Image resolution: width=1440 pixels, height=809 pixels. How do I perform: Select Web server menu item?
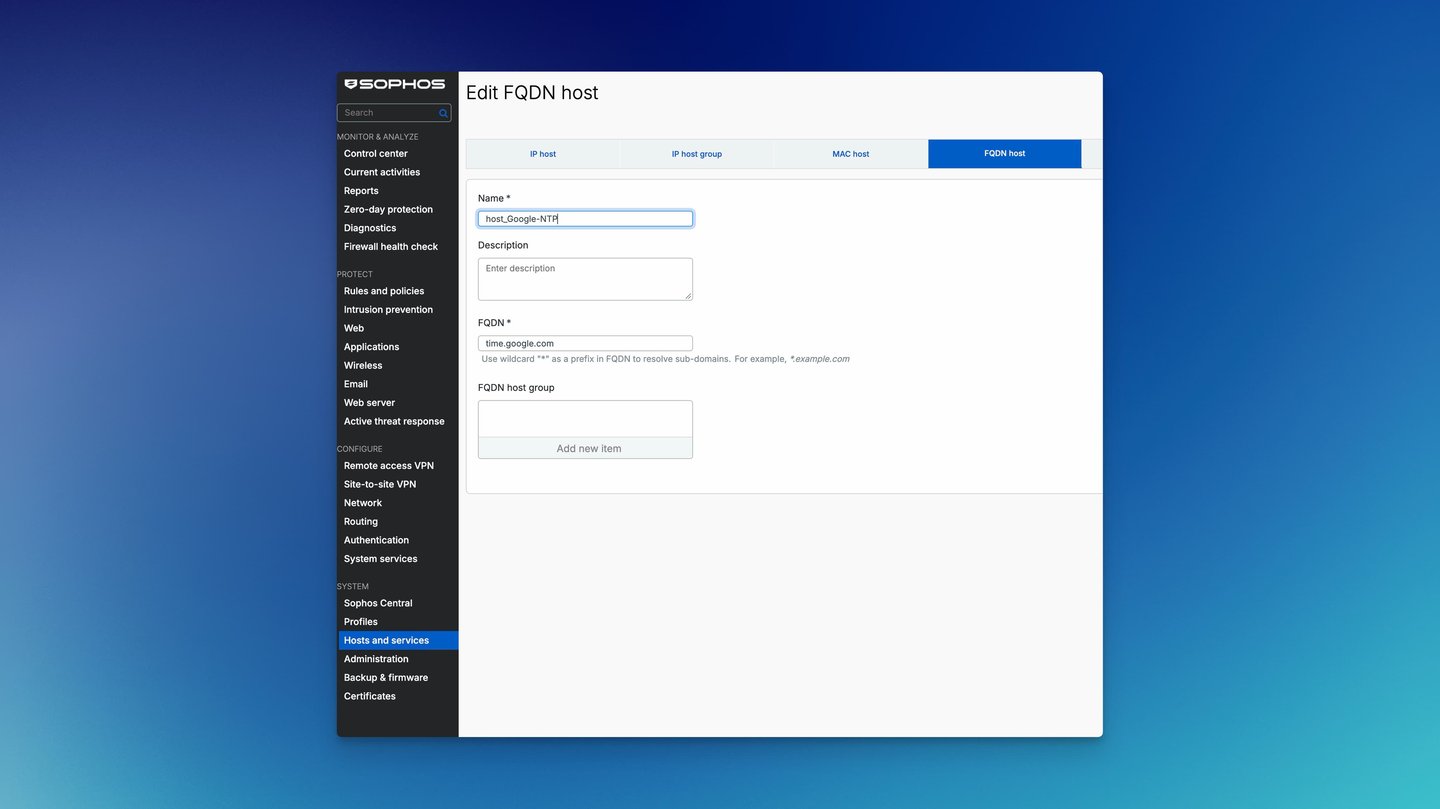(x=369, y=403)
